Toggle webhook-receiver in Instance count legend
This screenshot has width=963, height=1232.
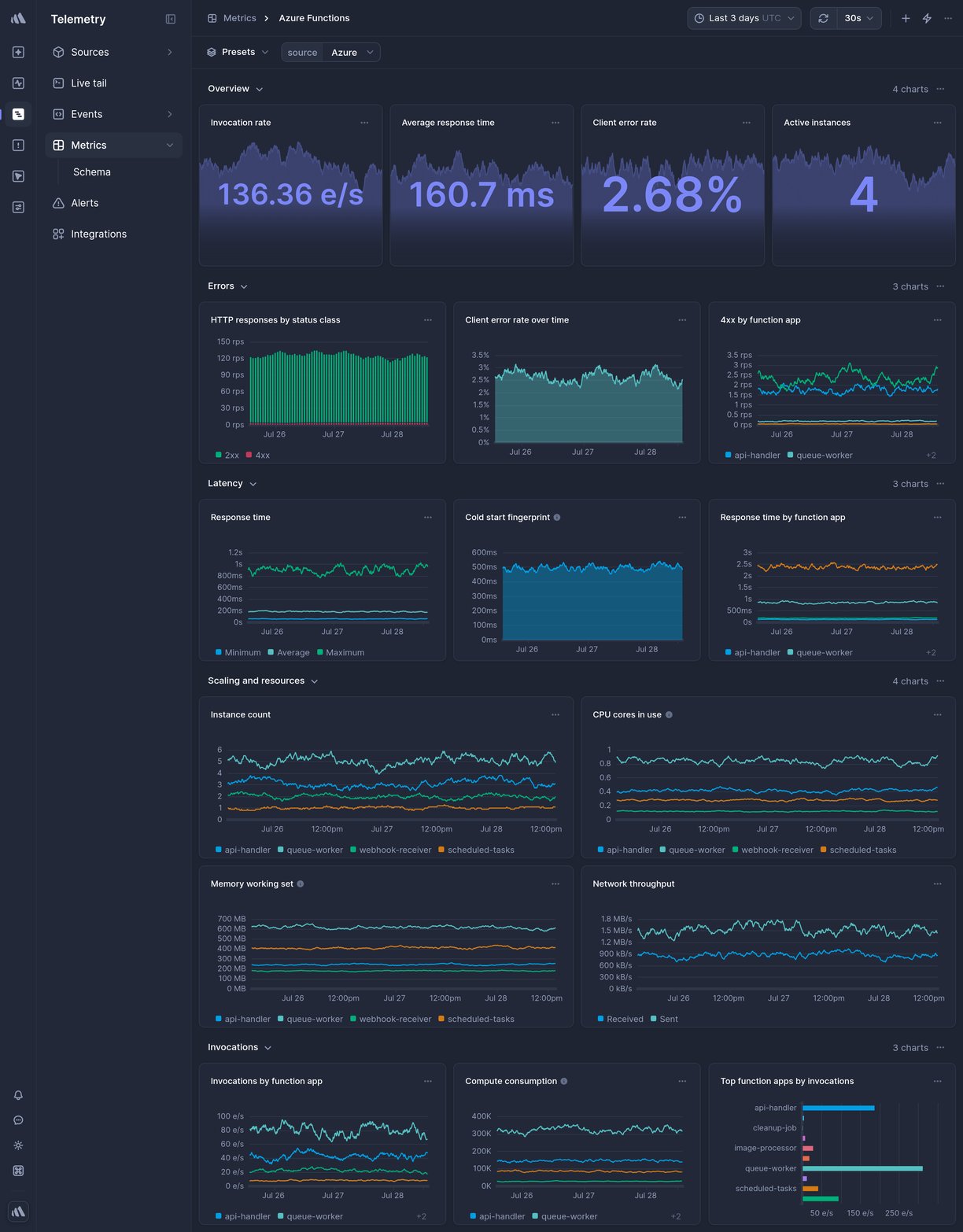click(x=391, y=850)
